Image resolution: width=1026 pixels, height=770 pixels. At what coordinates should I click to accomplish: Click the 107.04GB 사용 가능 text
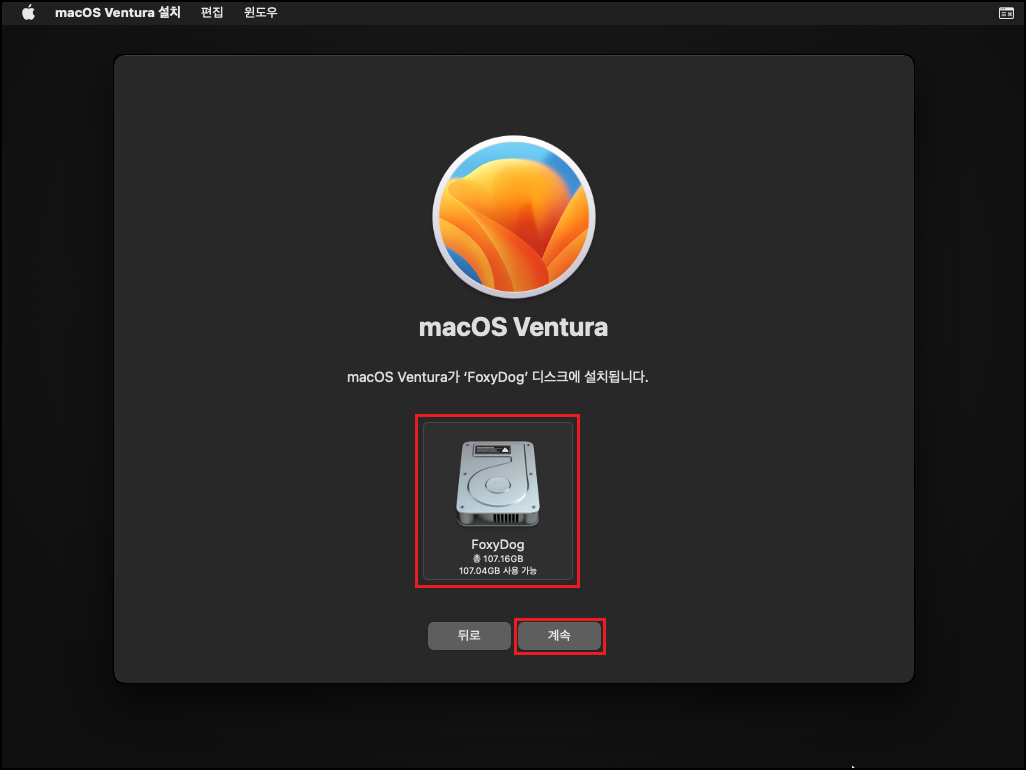498,570
